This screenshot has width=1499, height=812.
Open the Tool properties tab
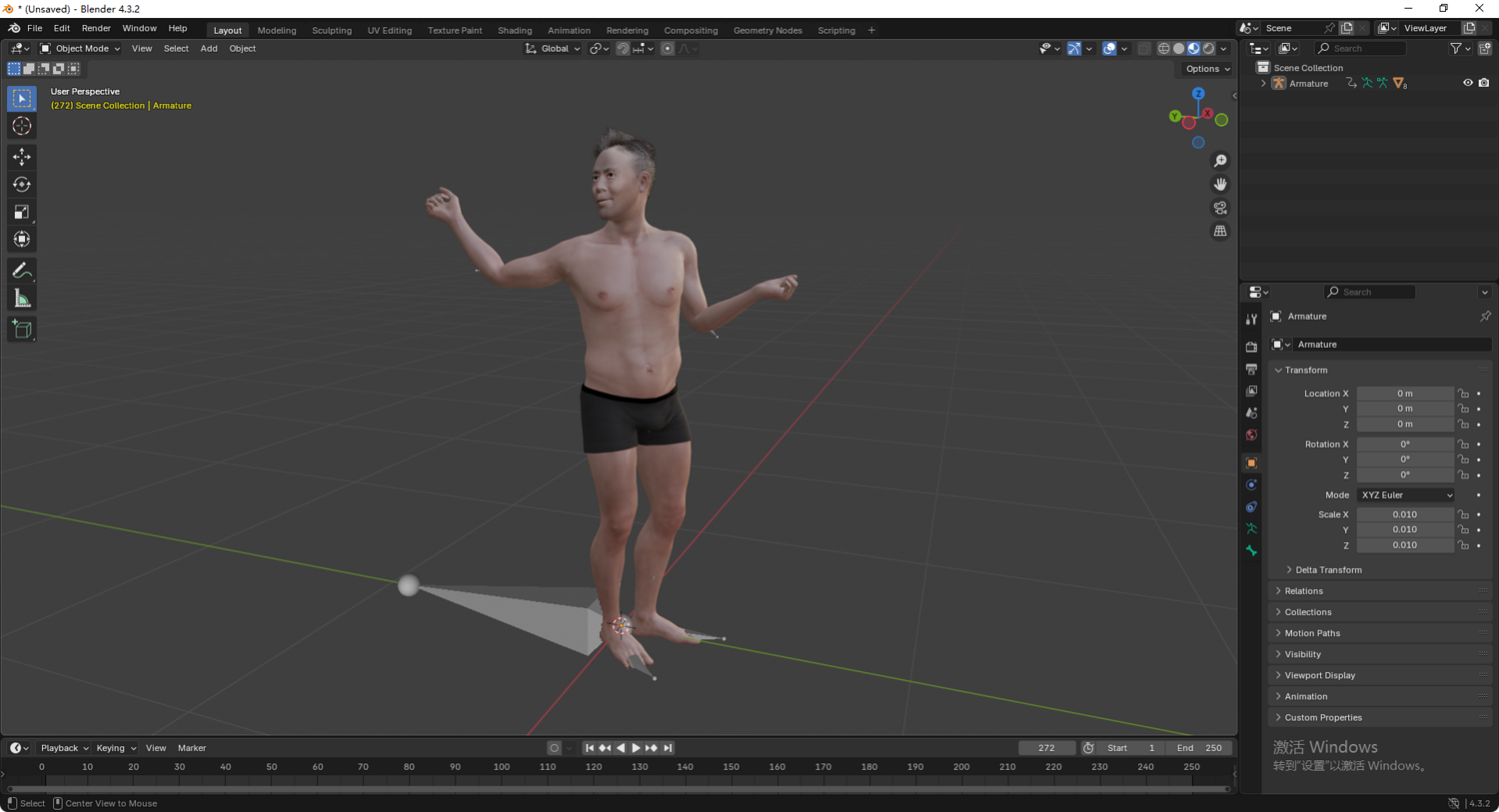click(x=1251, y=319)
